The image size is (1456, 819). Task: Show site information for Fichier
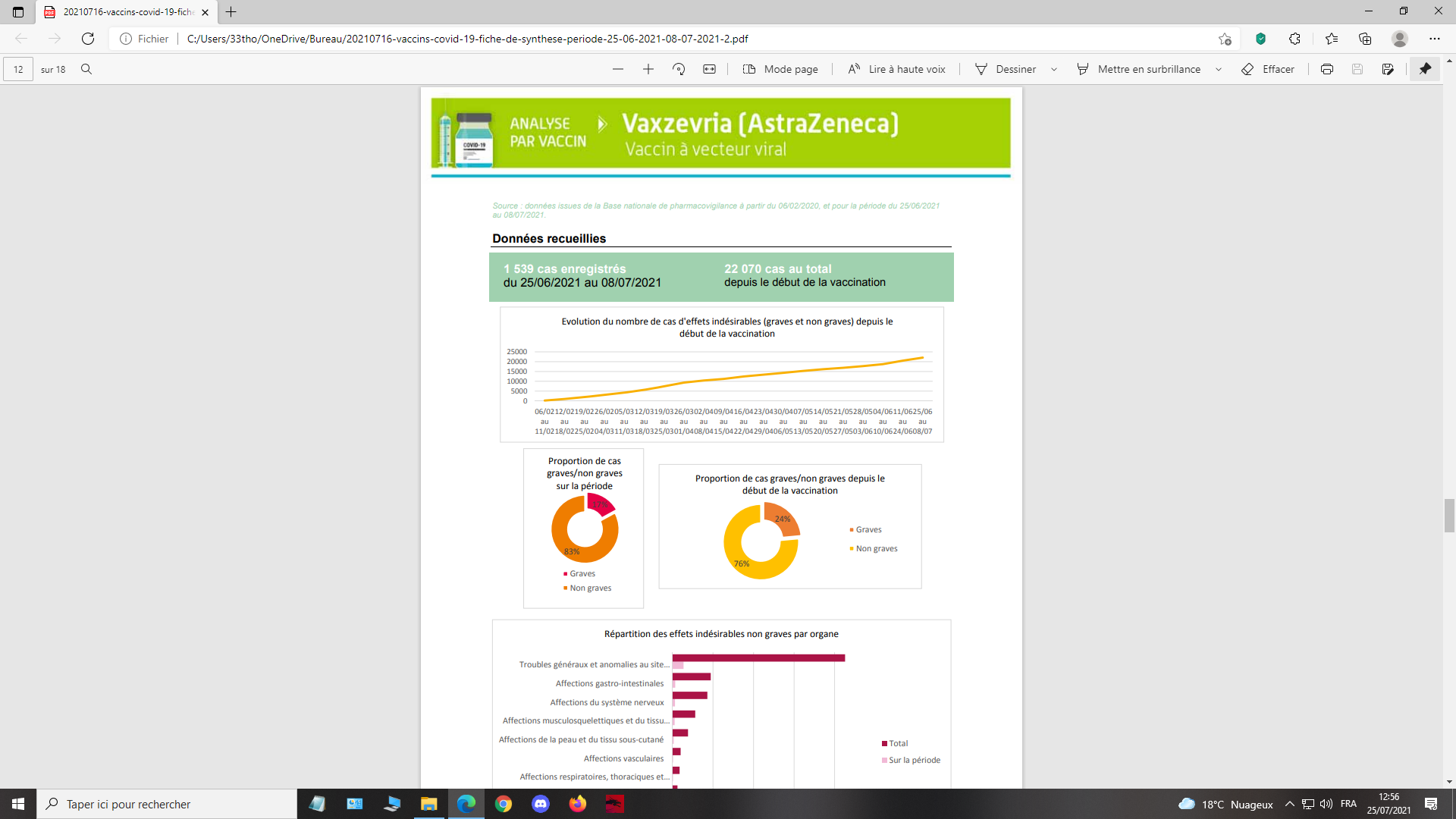pyautogui.click(x=144, y=39)
